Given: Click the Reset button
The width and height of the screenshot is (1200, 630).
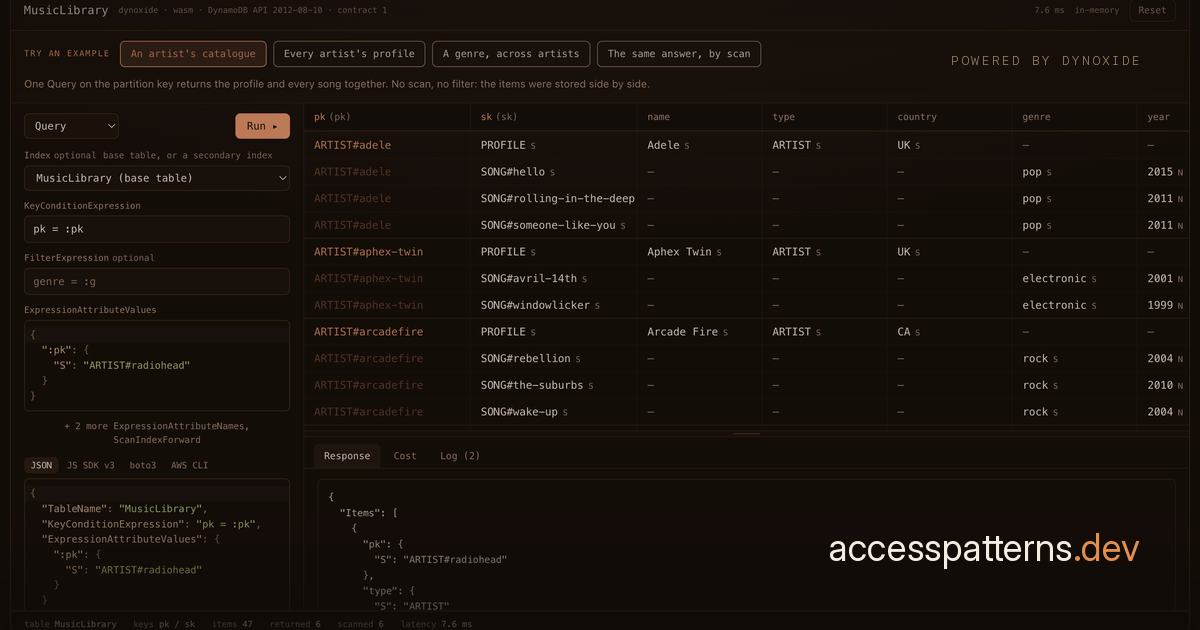Looking at the screenshot, I should click(x=1152, y=10).
